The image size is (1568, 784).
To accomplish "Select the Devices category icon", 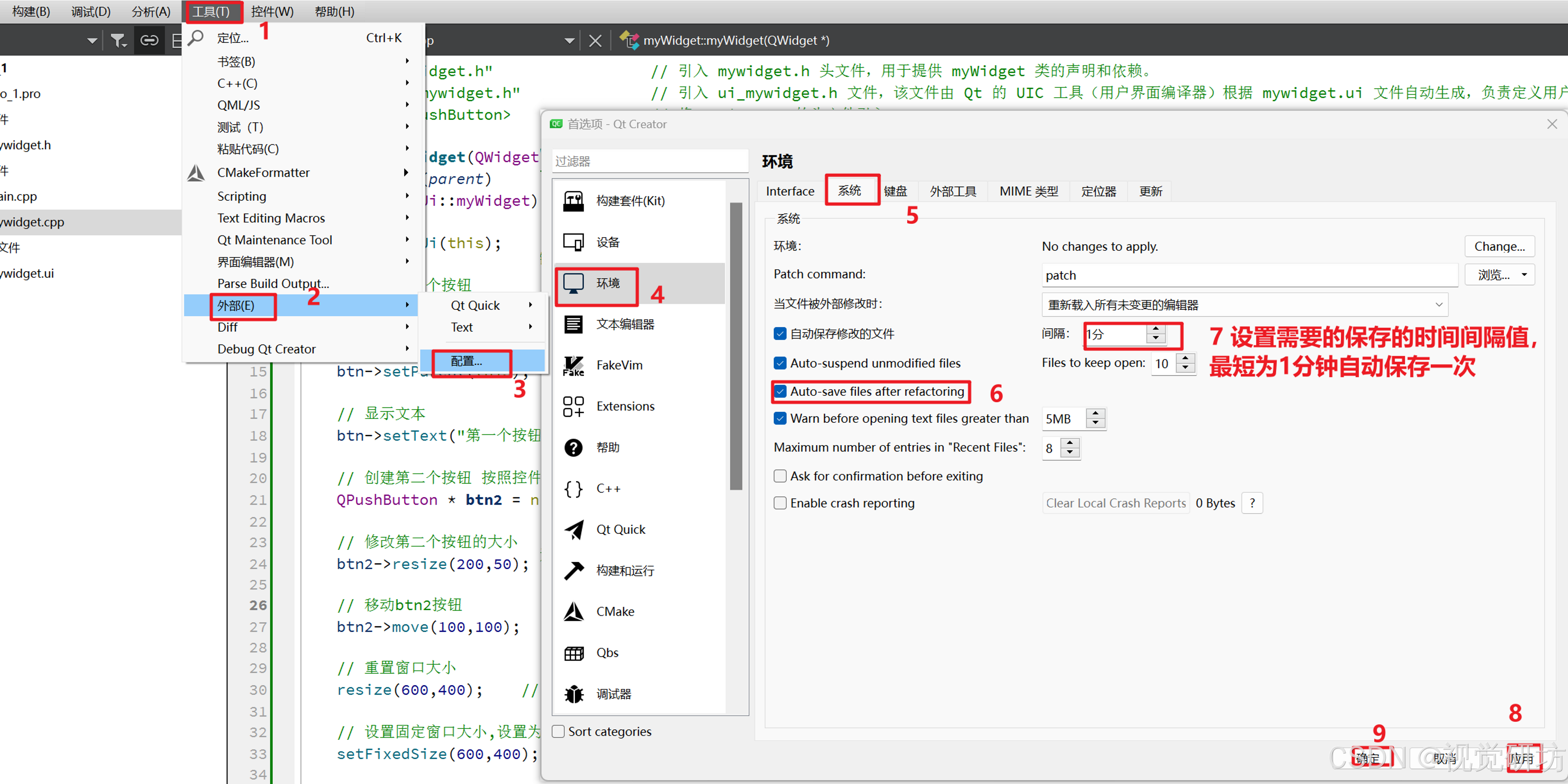I will (x=573, y=242).
